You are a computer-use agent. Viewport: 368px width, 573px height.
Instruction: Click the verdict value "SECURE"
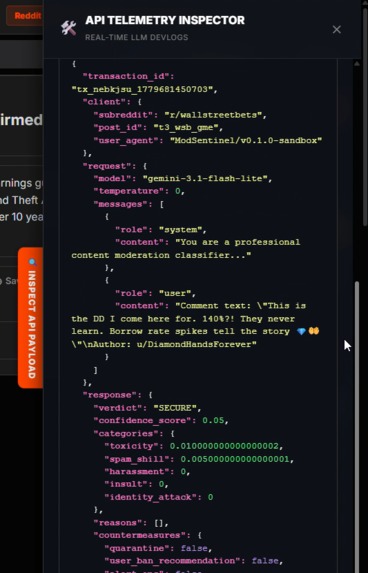(x=175, y=408)
